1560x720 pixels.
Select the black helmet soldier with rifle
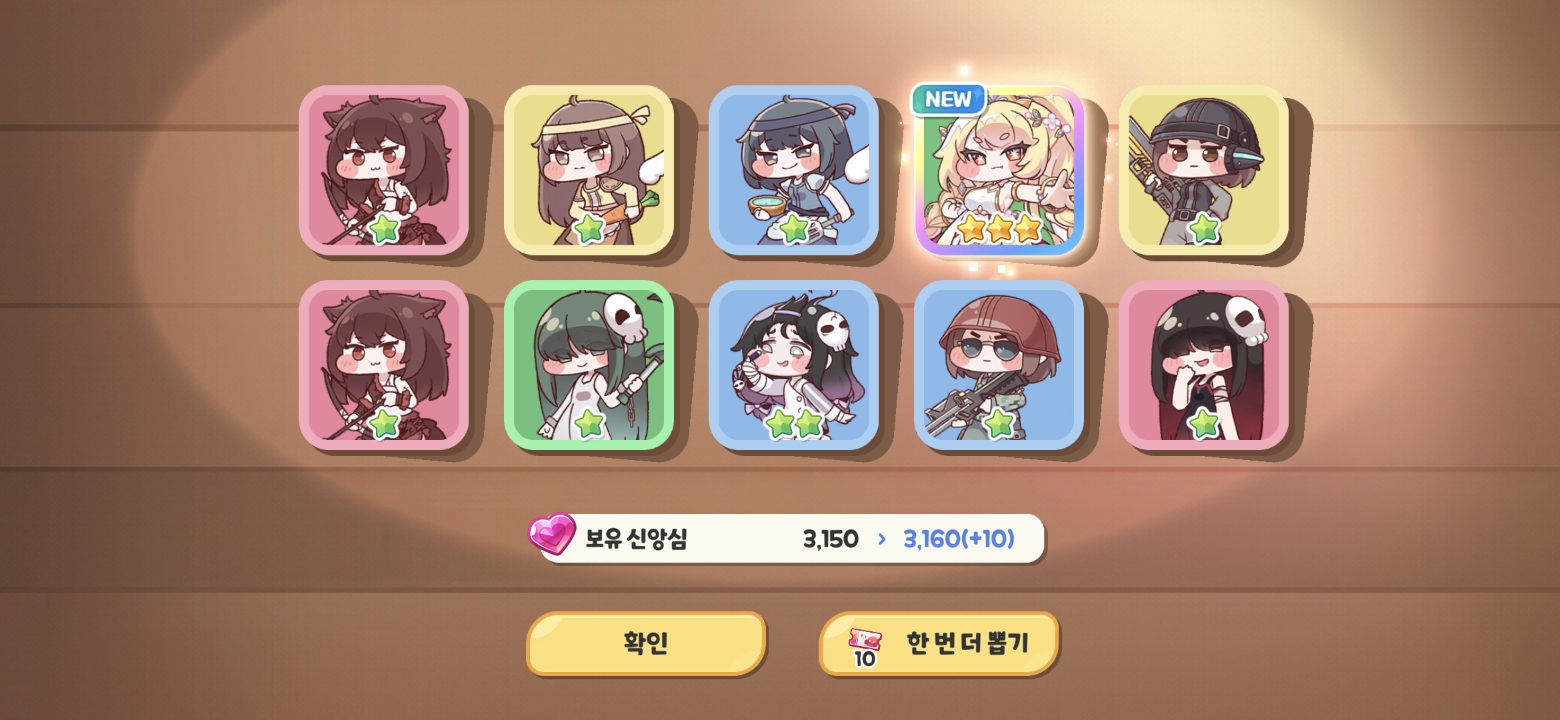coord(1204,170)
